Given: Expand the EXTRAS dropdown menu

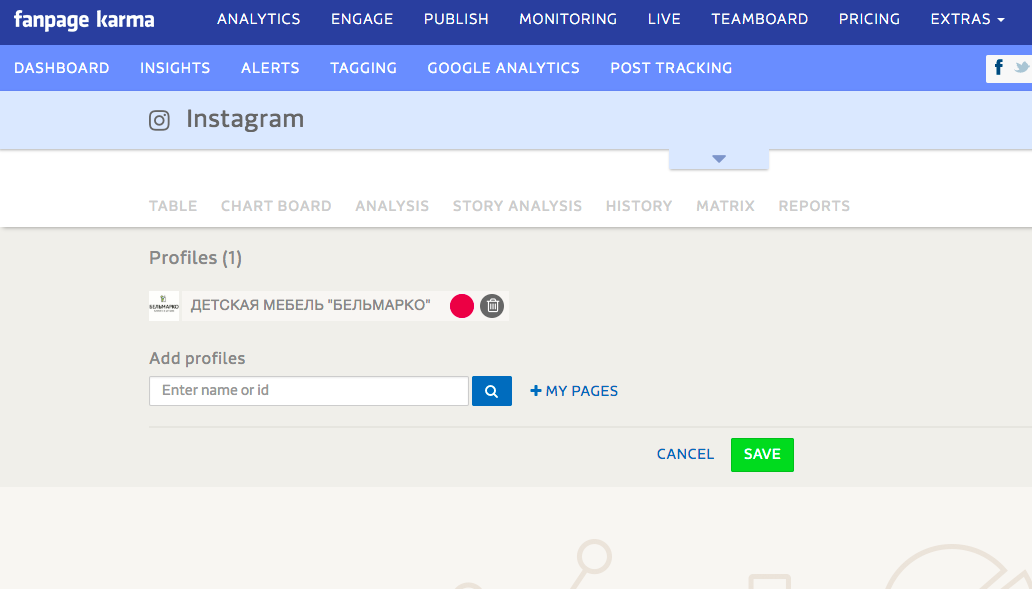Looking at the screenshot, I should (x=967, y=19).
